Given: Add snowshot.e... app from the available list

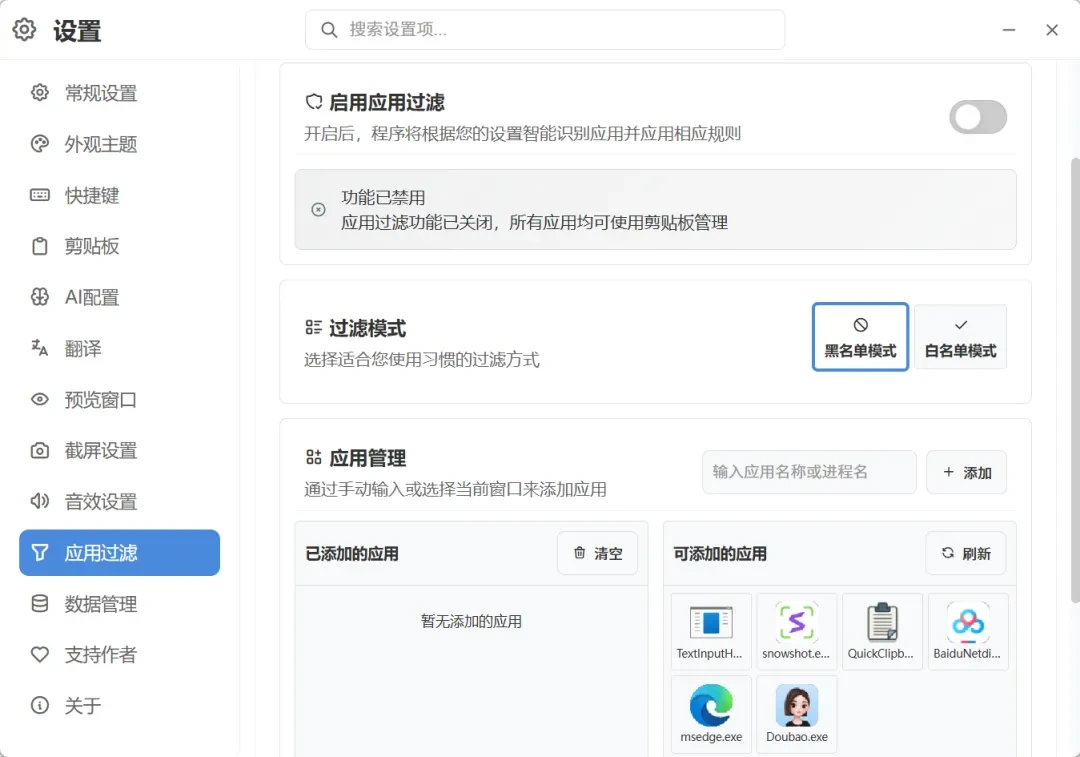Looking at the screenshot, I should [797, 631].
